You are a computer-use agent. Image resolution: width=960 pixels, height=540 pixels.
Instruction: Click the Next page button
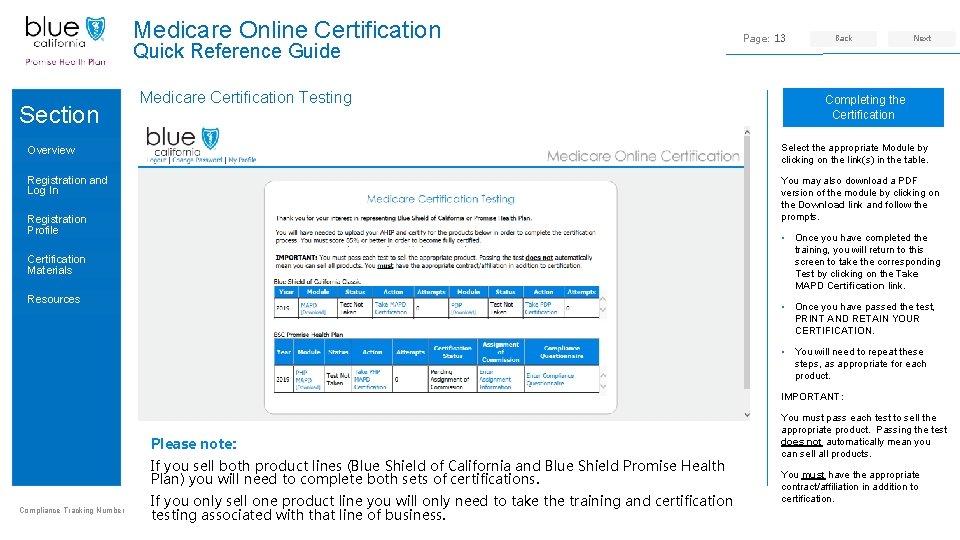(x=921, y=39)
